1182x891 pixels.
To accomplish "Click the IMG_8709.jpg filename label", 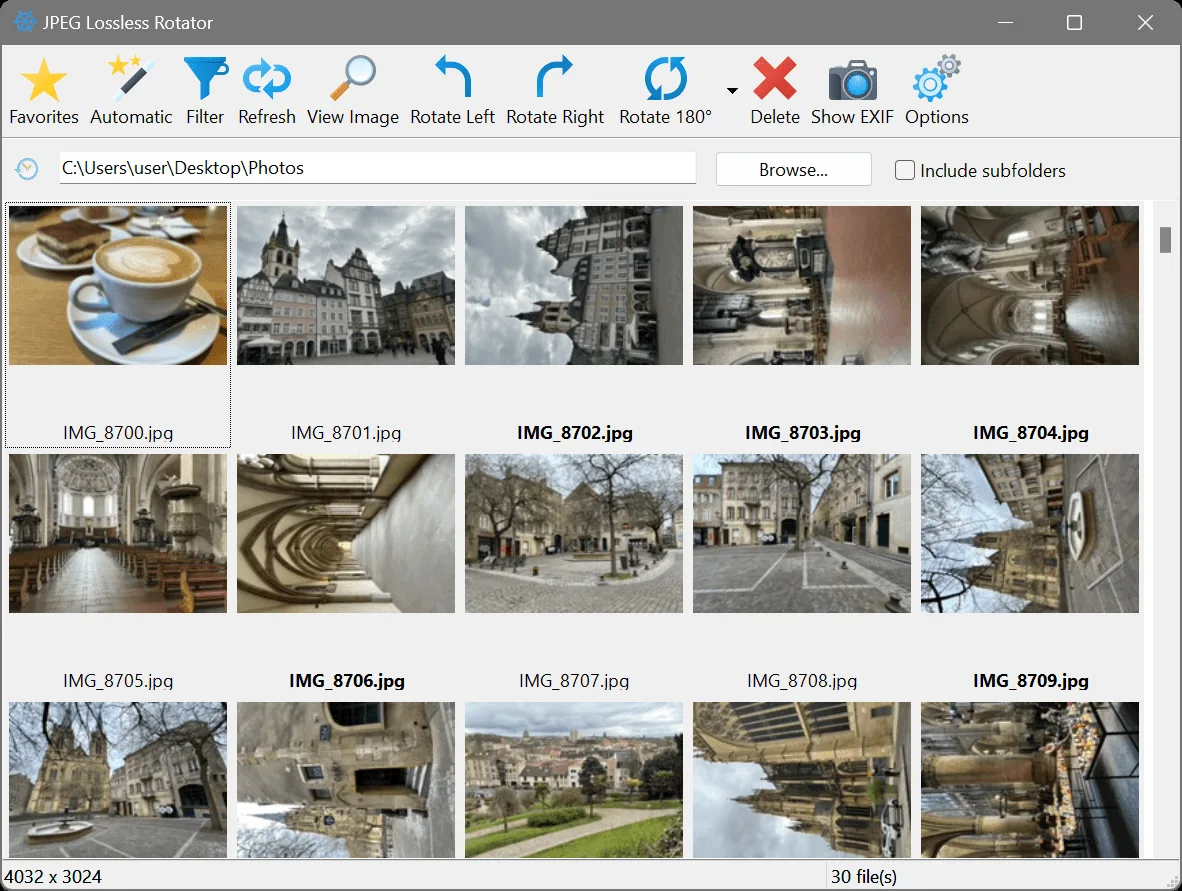I will click(1030, 681).
